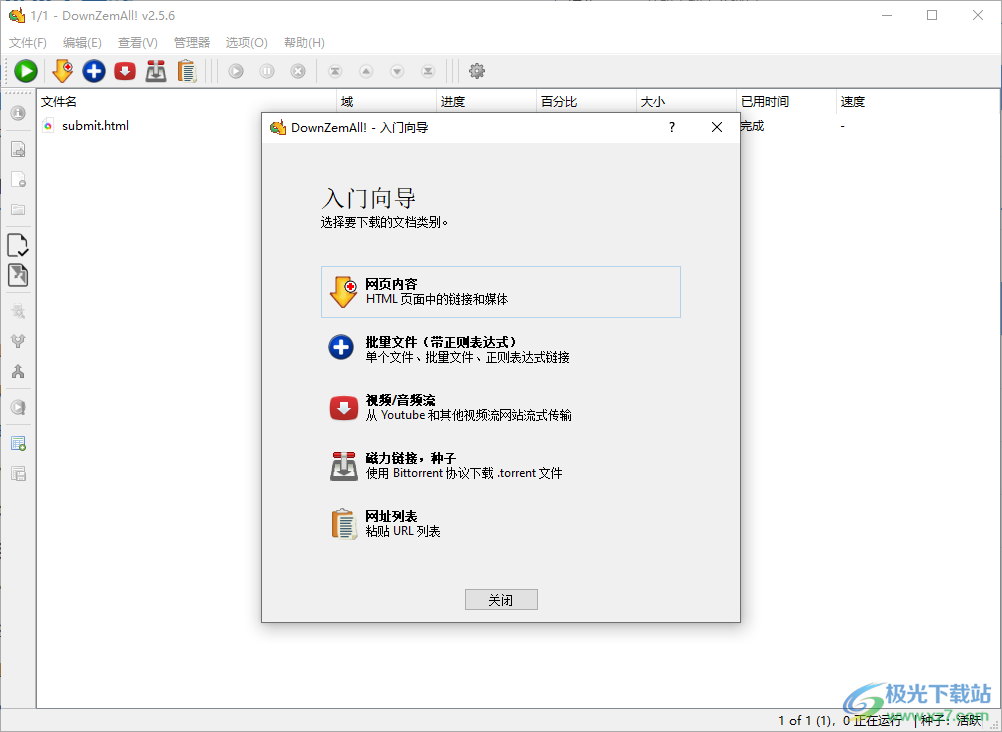Select submit.html row in download list
The width and height of the screenshot is (1002, 732).
[95, 126]
